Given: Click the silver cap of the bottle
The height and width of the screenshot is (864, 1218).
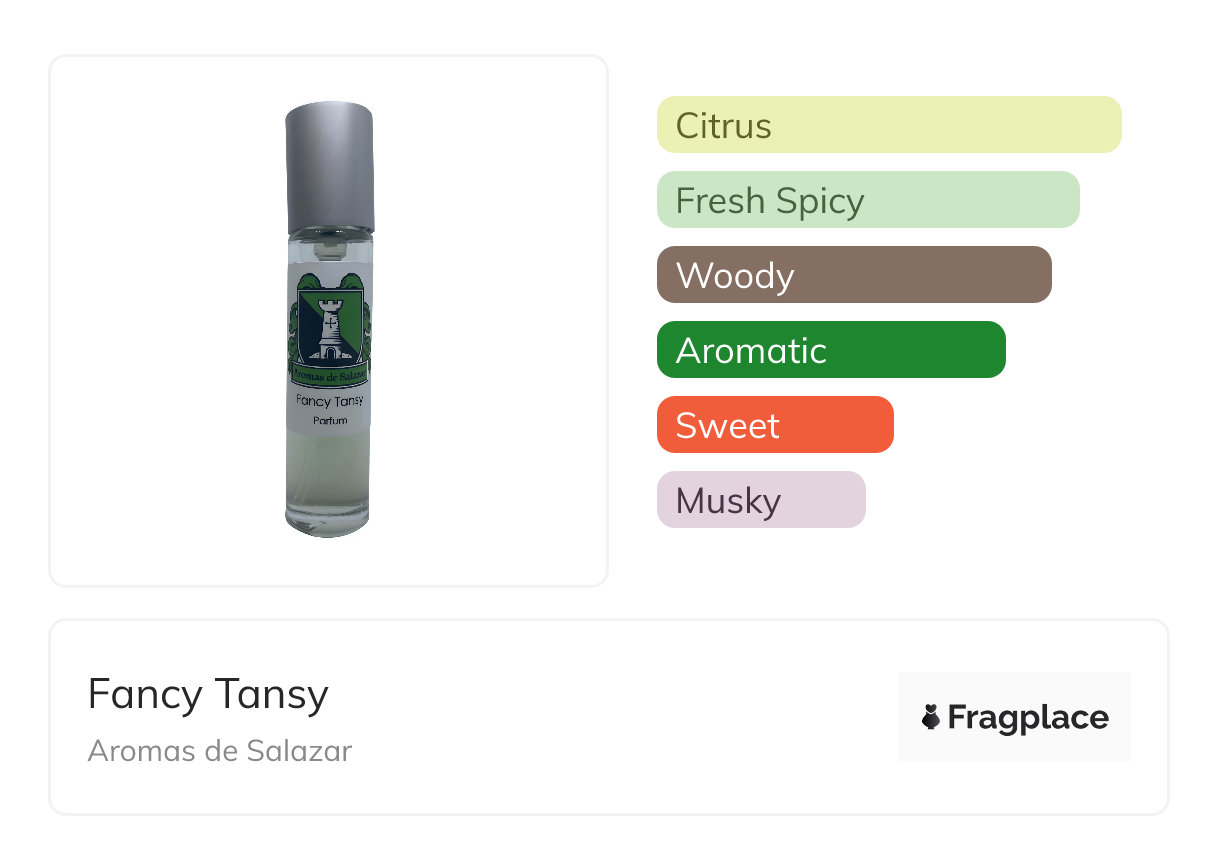Looking at the screenshot, I should 329,165.
